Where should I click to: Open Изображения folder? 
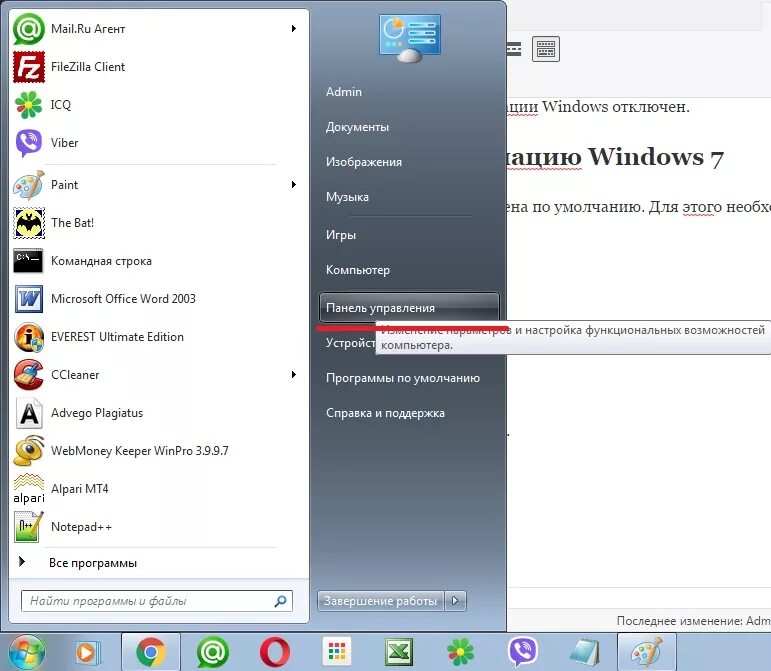(364, 162)
